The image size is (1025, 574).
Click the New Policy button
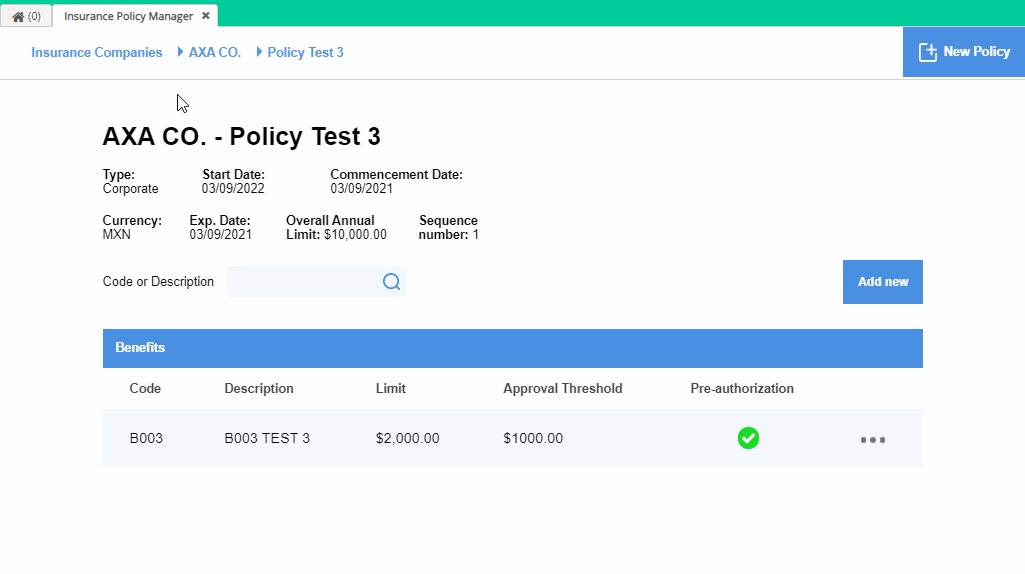pyautogui.click(x=964, y=52)
